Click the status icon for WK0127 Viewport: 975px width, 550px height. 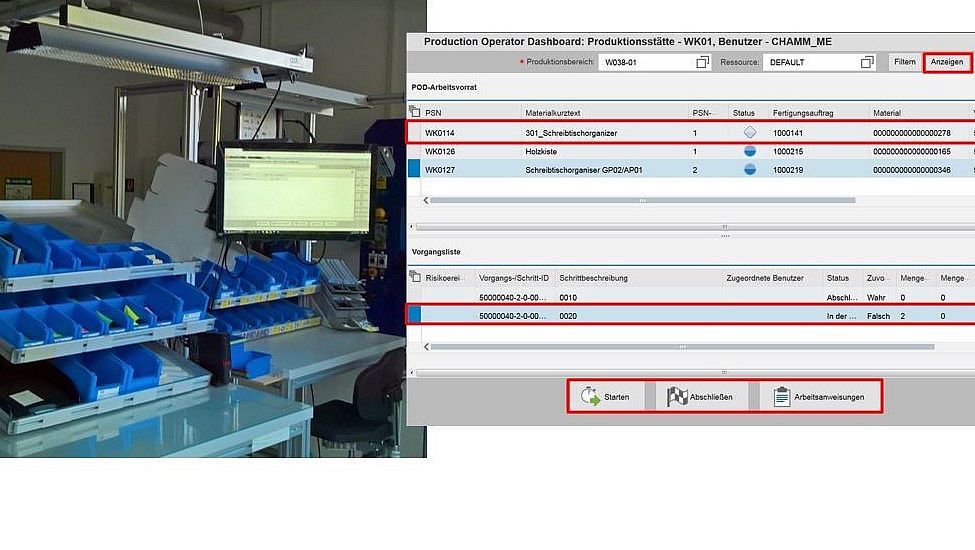(x=750, y=170)
